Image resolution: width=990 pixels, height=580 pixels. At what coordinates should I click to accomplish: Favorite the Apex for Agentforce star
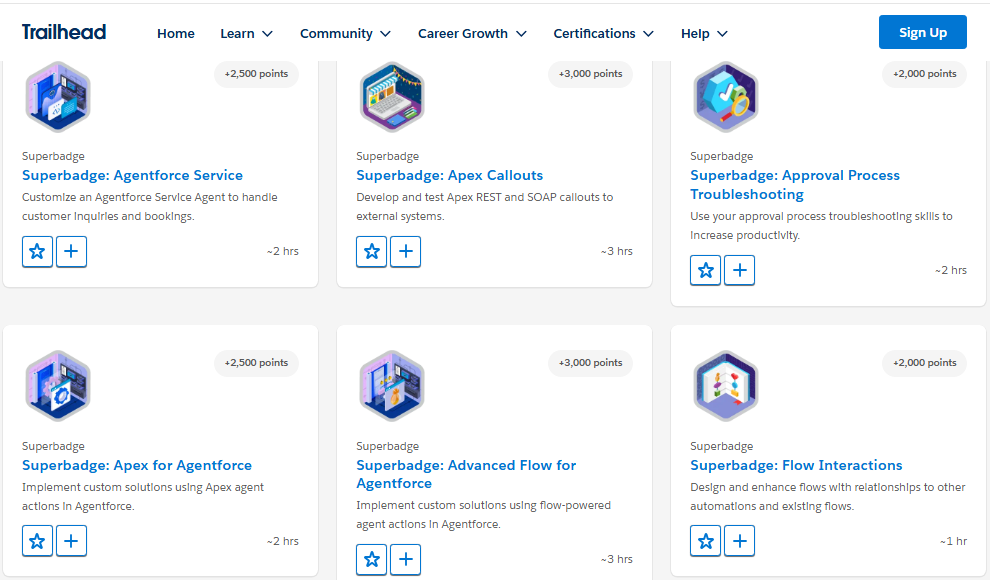37,541
